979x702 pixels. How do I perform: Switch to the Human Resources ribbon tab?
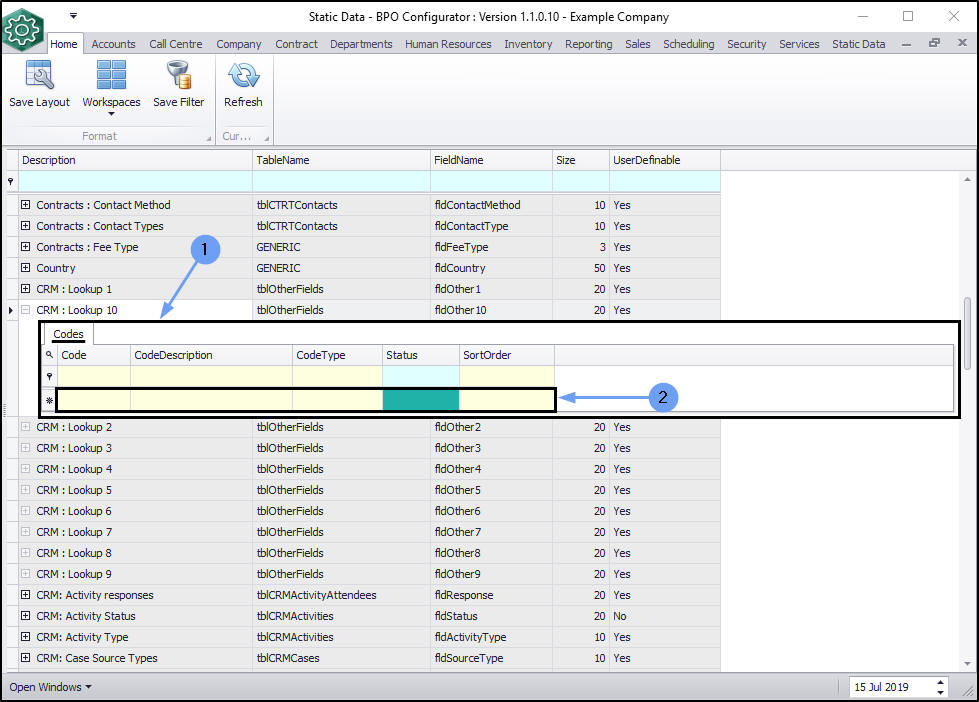448,44
